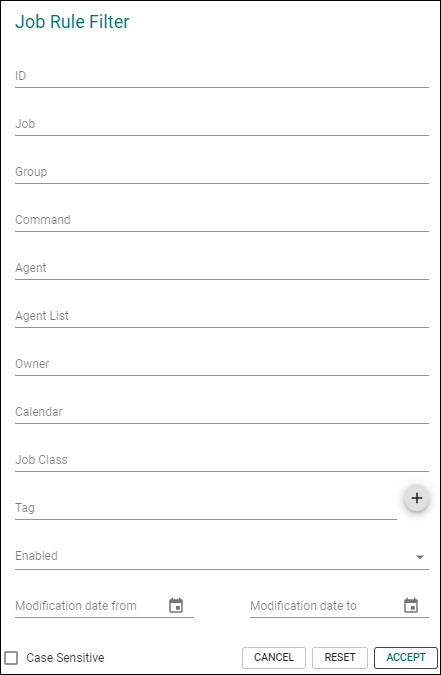Focus the Owner input field

click(x=222, y=364)
